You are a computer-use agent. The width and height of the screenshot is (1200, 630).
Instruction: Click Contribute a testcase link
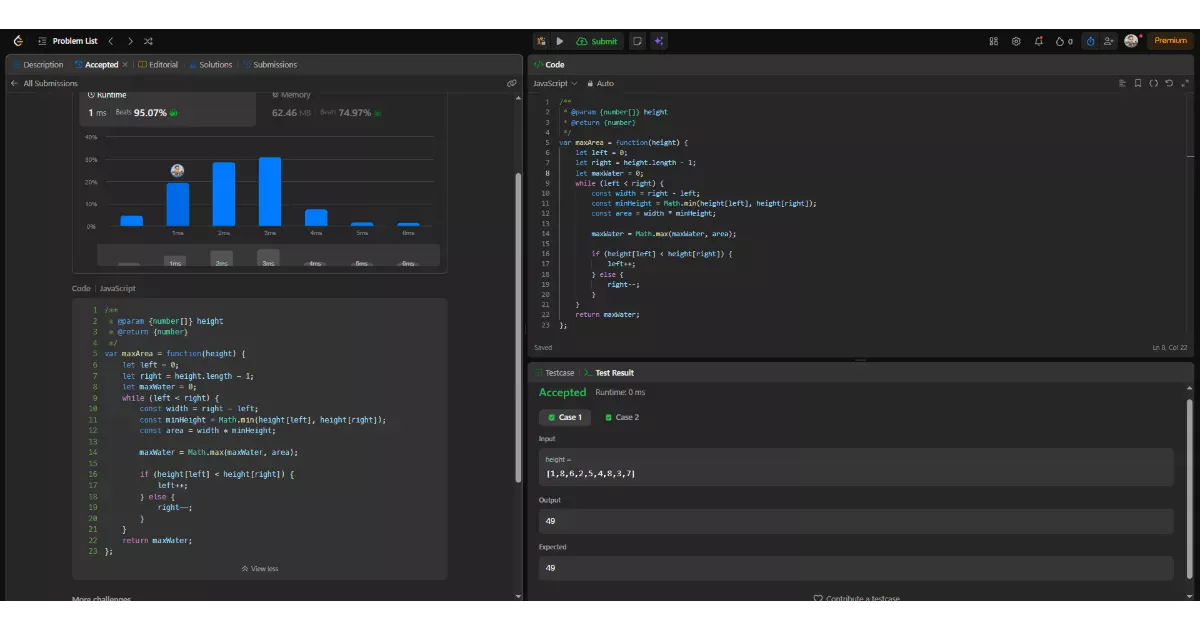click(x=856, y=599)
